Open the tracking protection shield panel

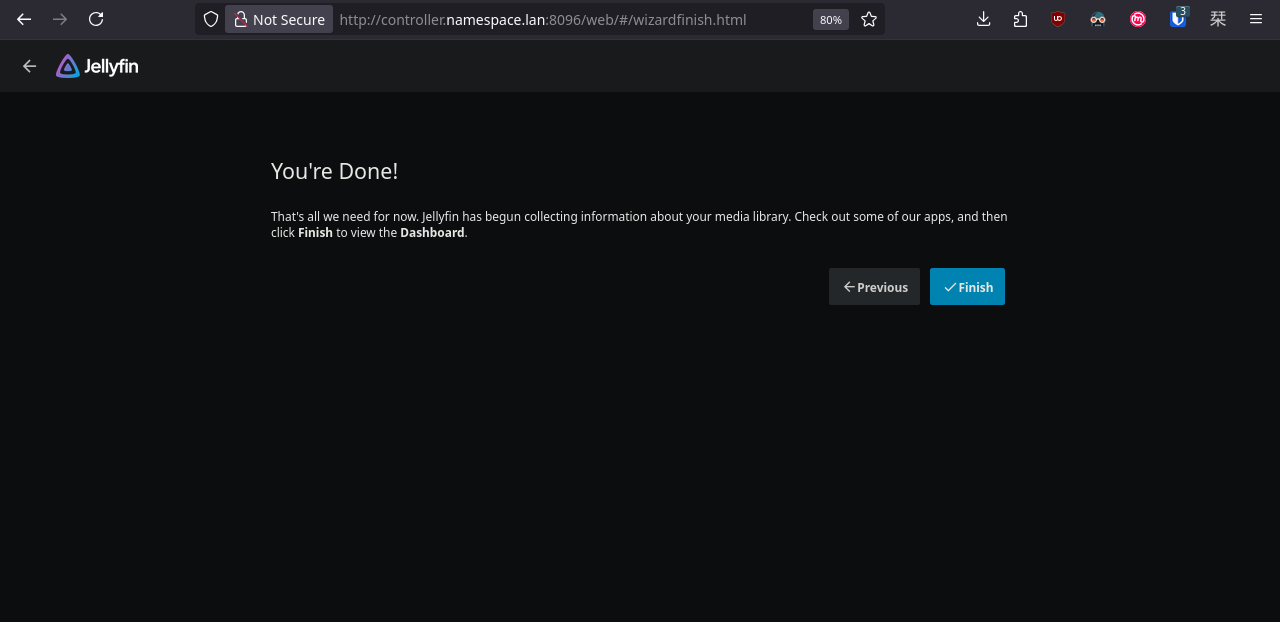pos(210,19)
